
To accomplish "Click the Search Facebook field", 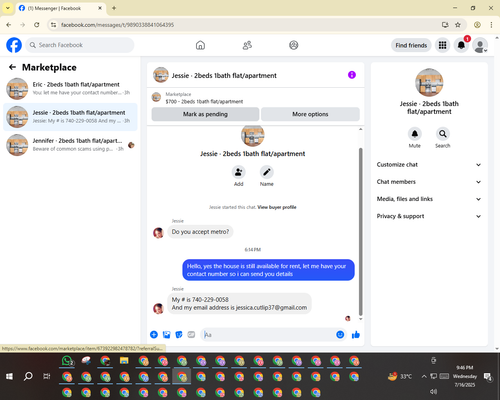I will [x=80, y=45].
